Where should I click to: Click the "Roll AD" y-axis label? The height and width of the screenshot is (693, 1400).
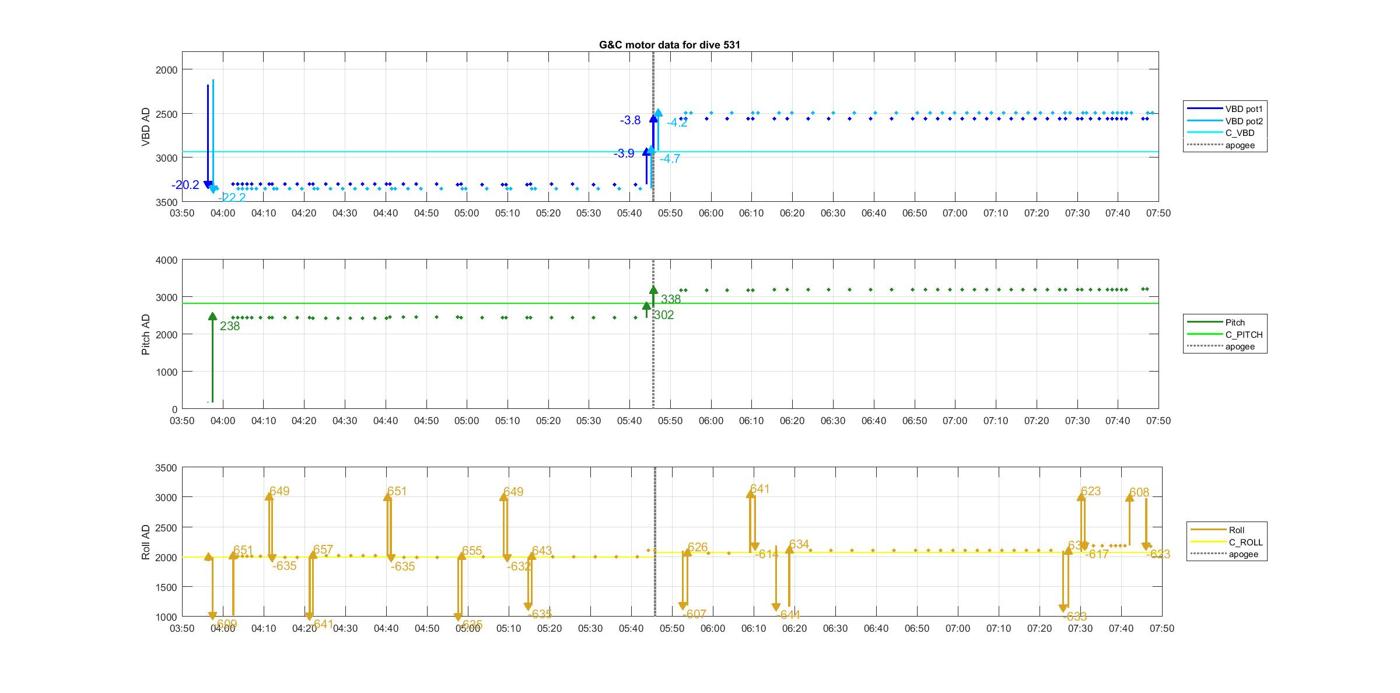(146, 541)
